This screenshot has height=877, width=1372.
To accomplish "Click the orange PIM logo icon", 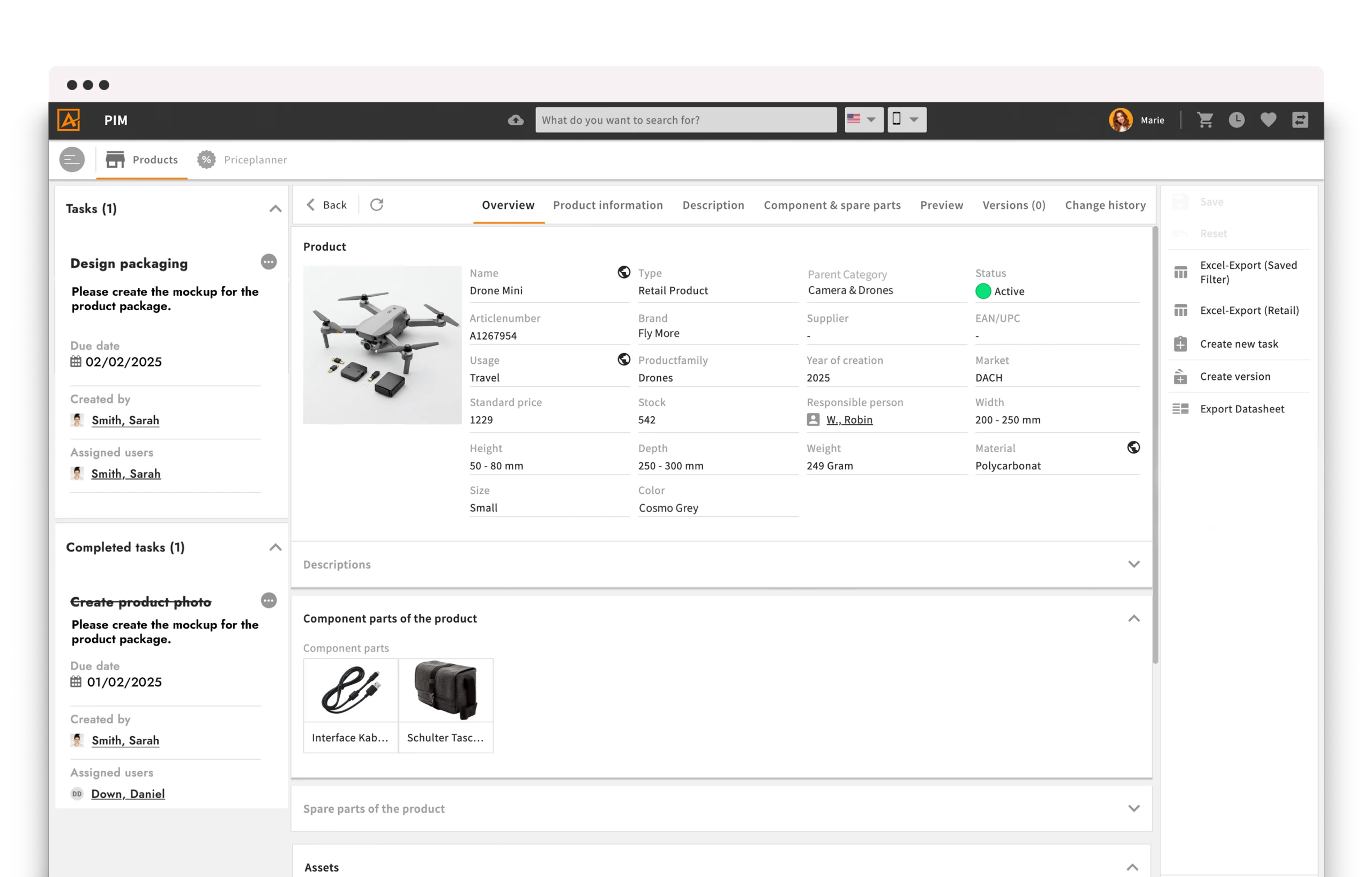I will pyautogui.click(x=69, y=120).
